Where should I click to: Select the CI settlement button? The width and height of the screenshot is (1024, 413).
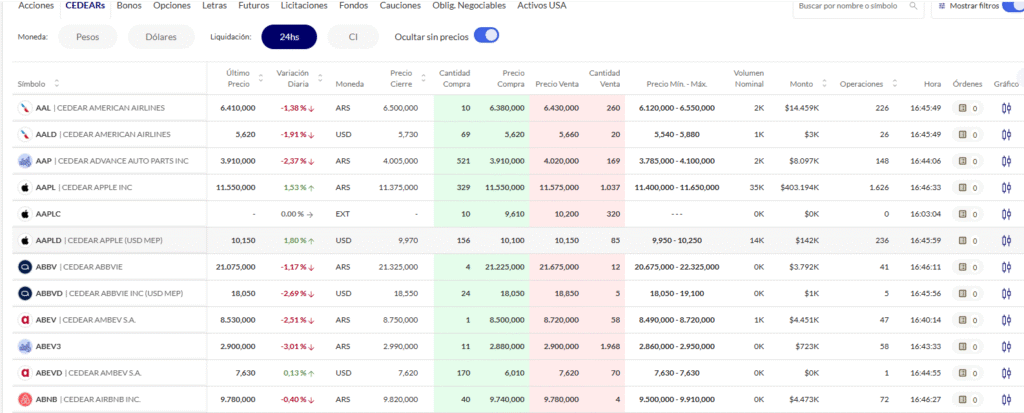[x=353, y=37]
